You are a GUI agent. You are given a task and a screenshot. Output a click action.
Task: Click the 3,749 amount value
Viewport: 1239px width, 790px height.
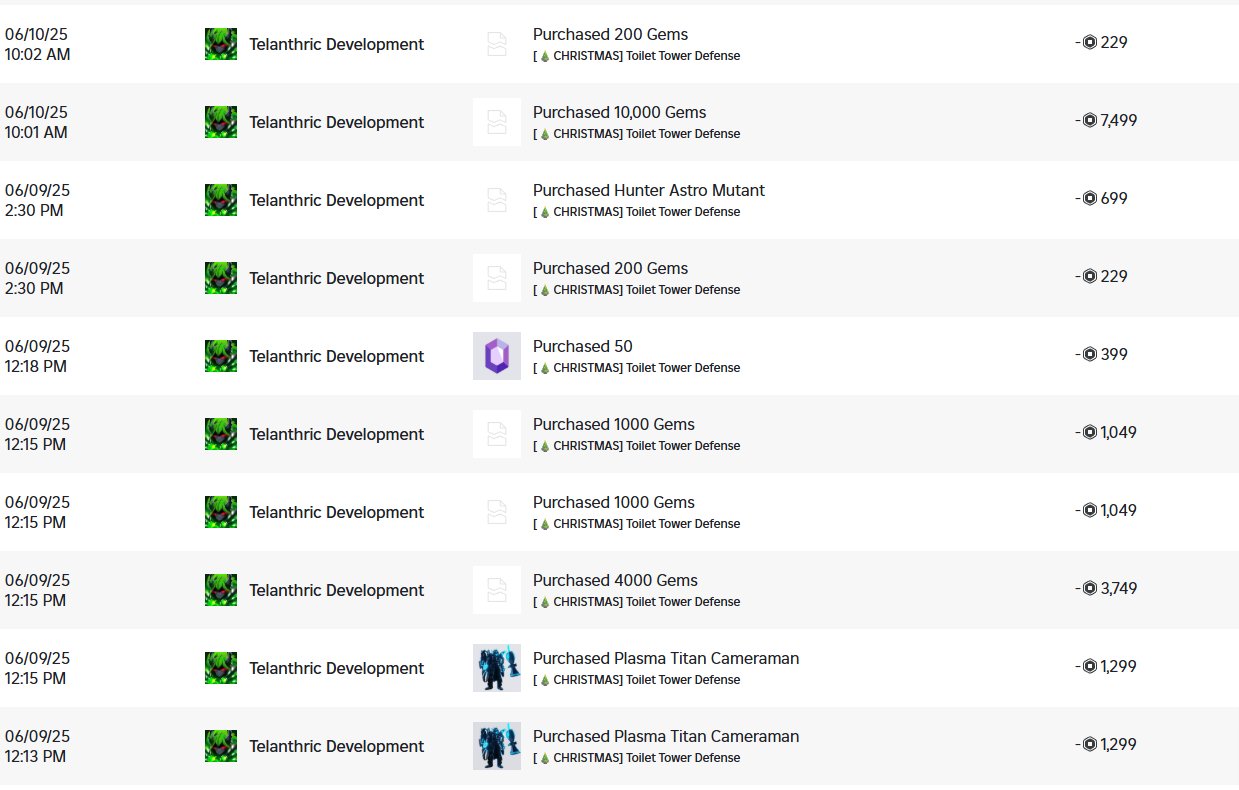(x=1119, y=588)
